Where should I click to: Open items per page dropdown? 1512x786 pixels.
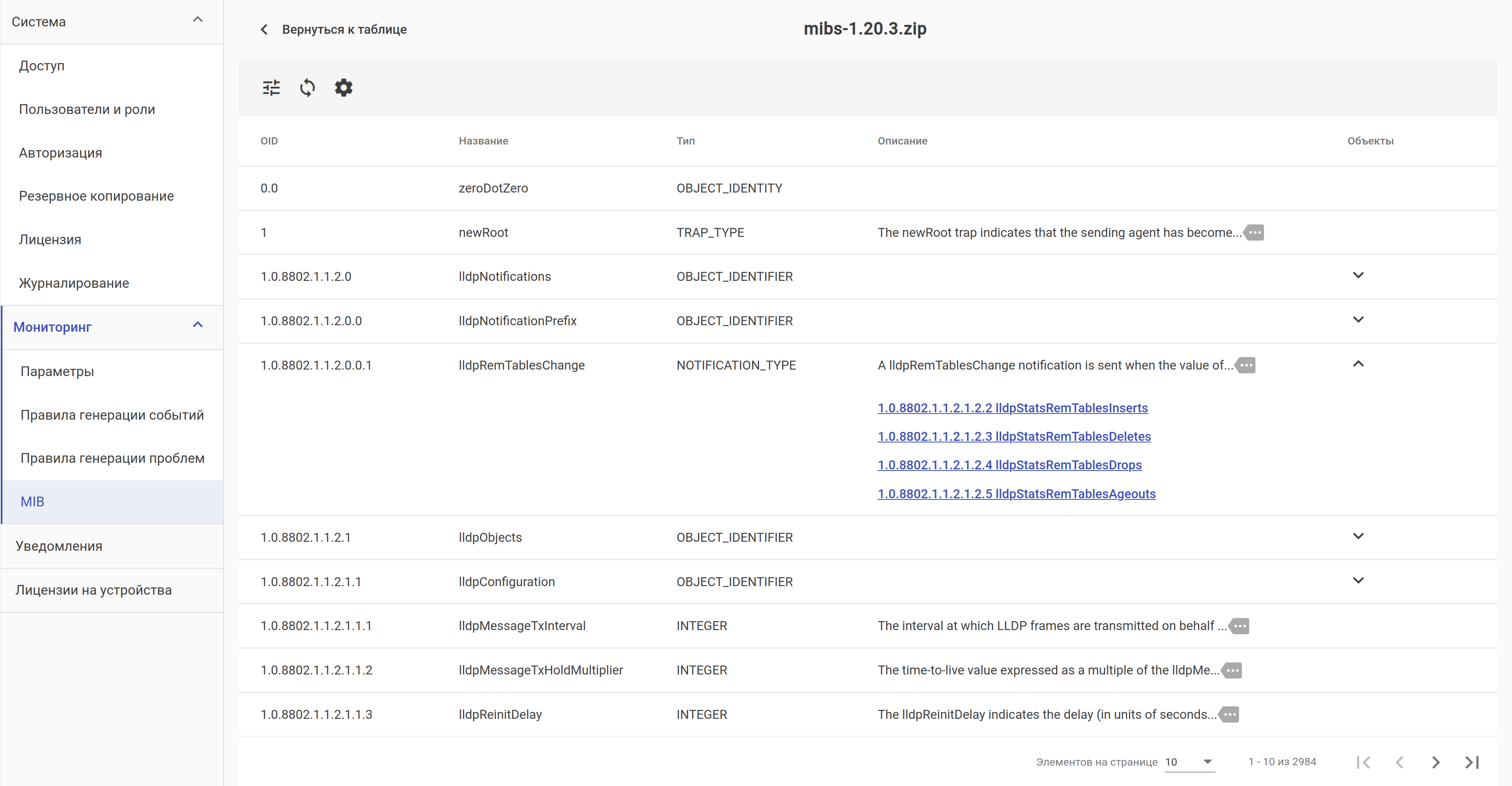click(x=1190, y=762)
